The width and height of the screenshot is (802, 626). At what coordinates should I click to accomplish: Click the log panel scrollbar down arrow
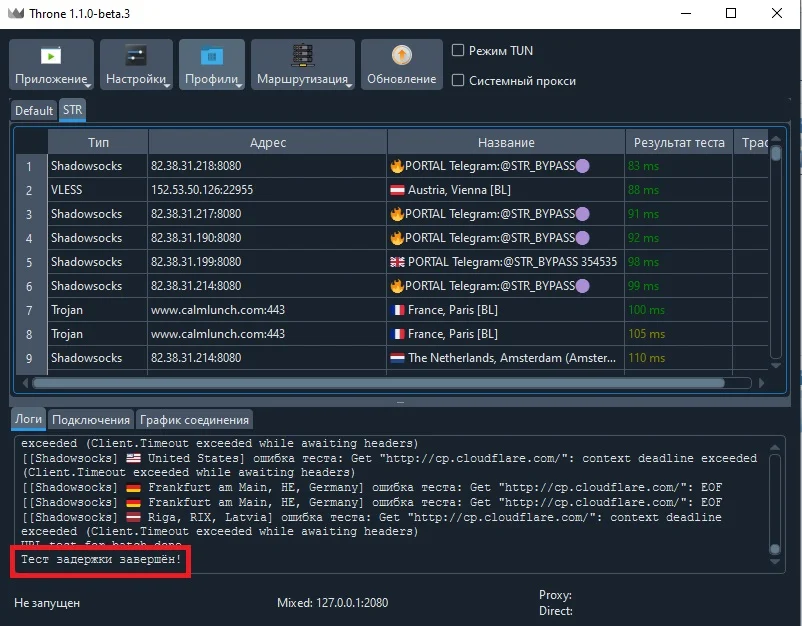click(775, 562)
